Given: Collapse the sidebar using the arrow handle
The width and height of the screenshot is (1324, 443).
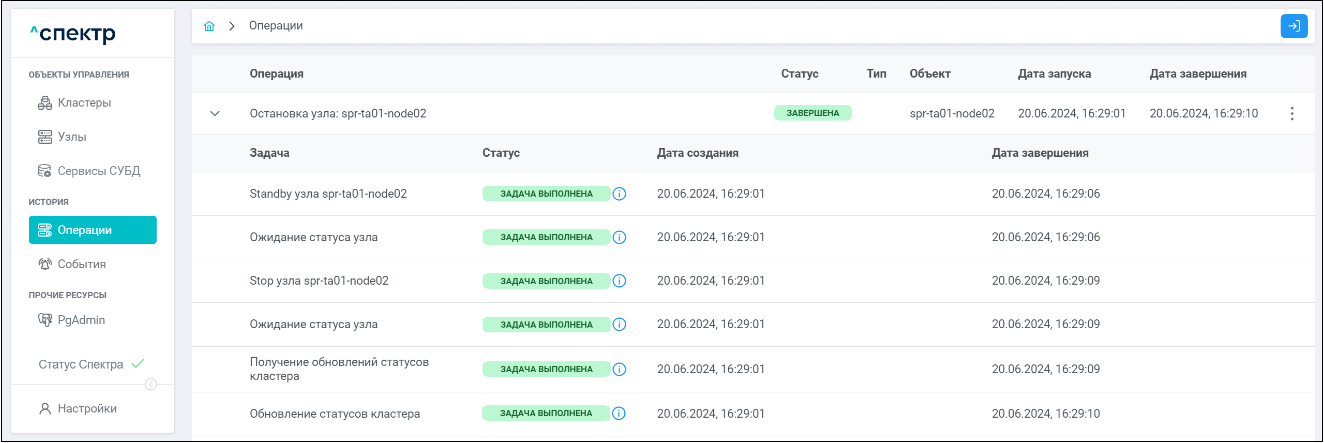Looking at the screenshot, I should [151, 384].
